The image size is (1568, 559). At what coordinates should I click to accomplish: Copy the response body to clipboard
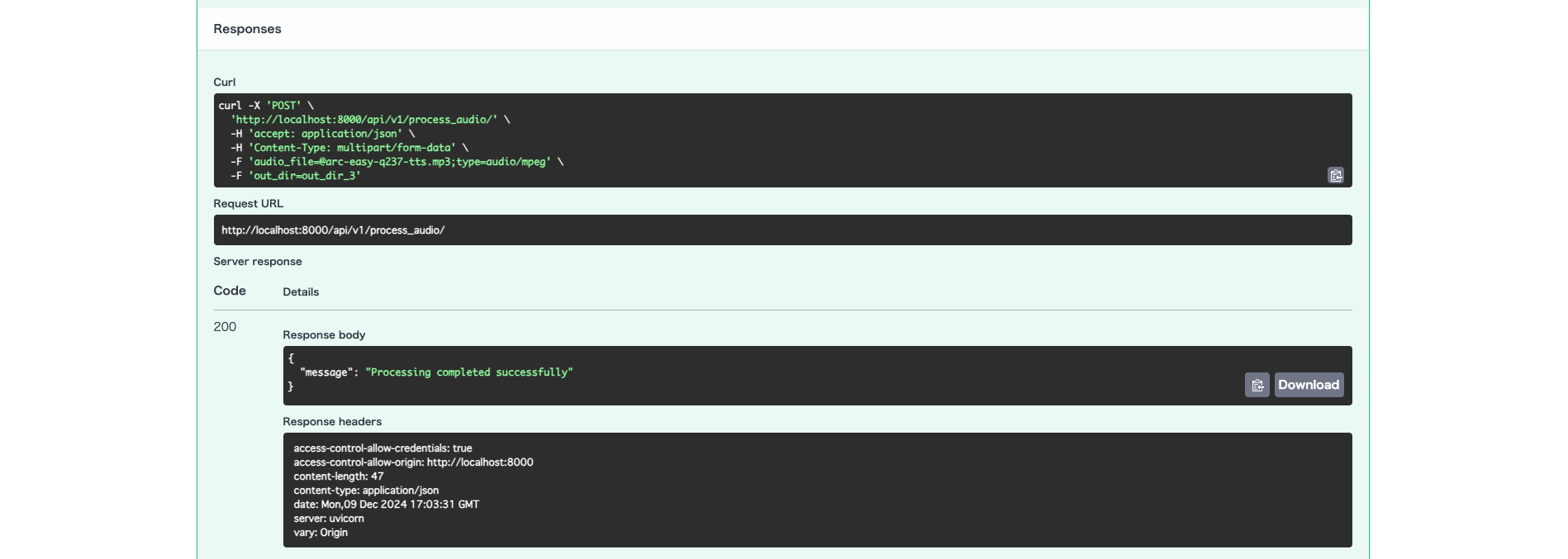(x=1257, y=385)
